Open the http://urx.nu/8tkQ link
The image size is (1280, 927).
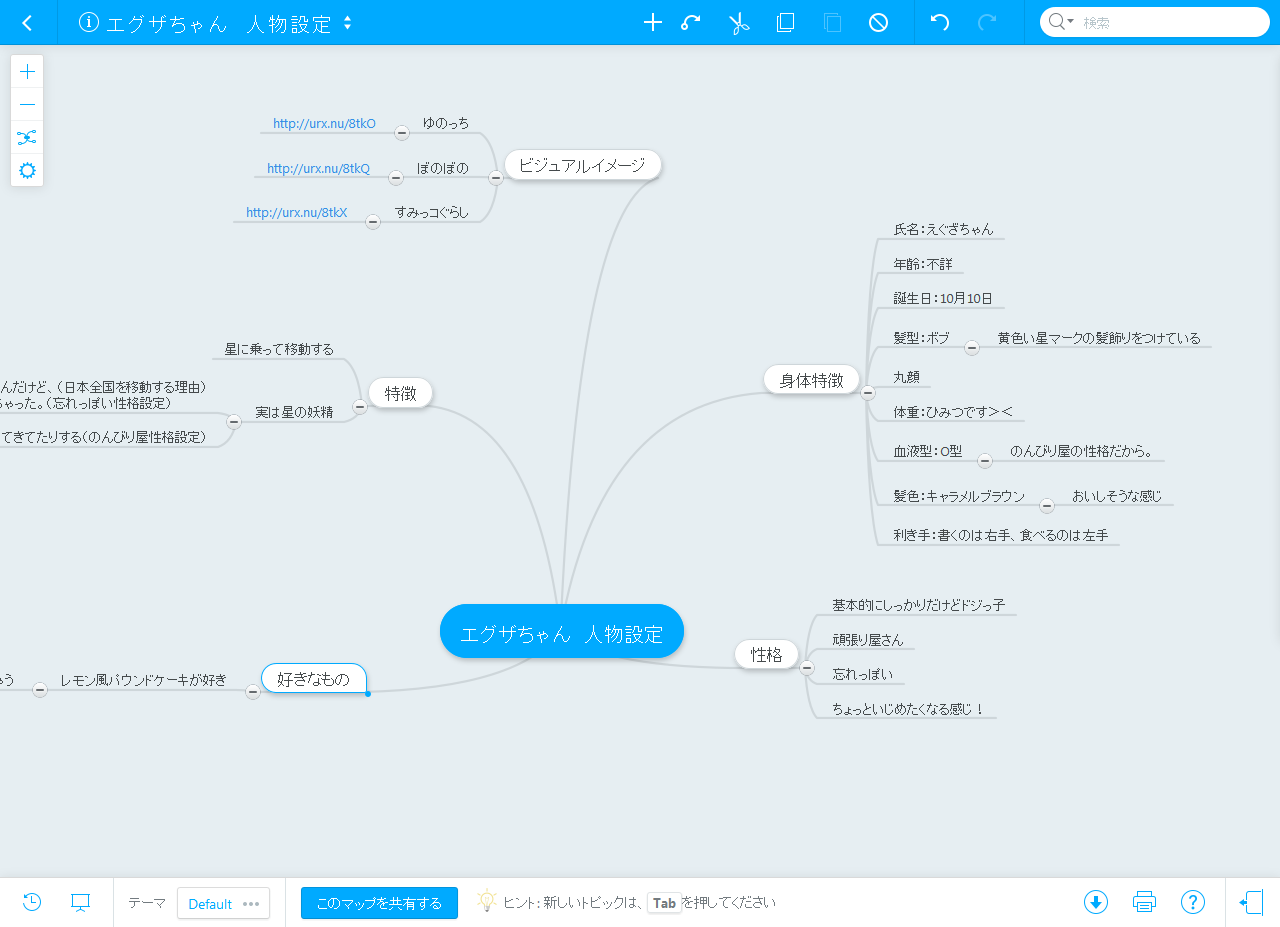pyautogui.click(x=318, y=169)
